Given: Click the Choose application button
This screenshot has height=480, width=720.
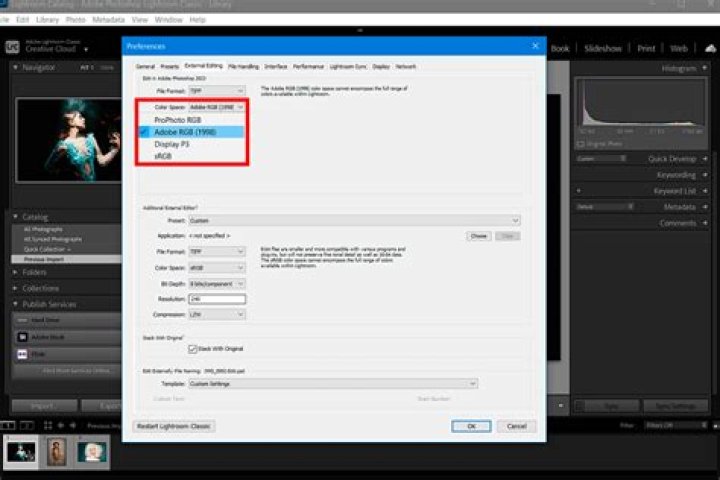Looking at the screenshot, I should pyautogui.click(x=478, y=236).
